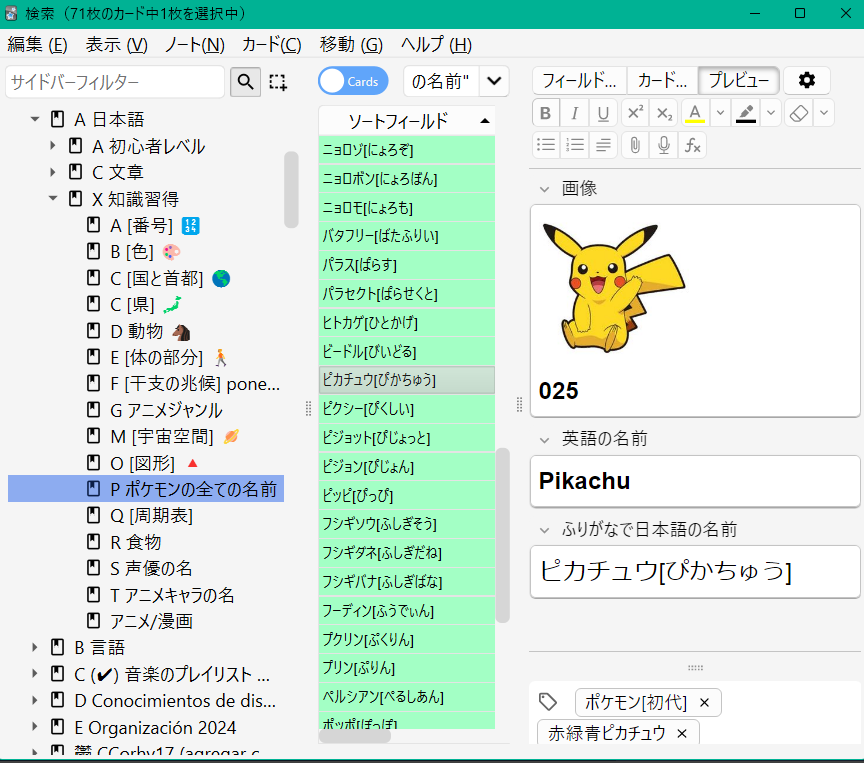Image resolution: width=864 pixels, height=763 pixels.
Task: Open the 編集 (E) menu
Action: pyautogui.click(x=37, y=45)
